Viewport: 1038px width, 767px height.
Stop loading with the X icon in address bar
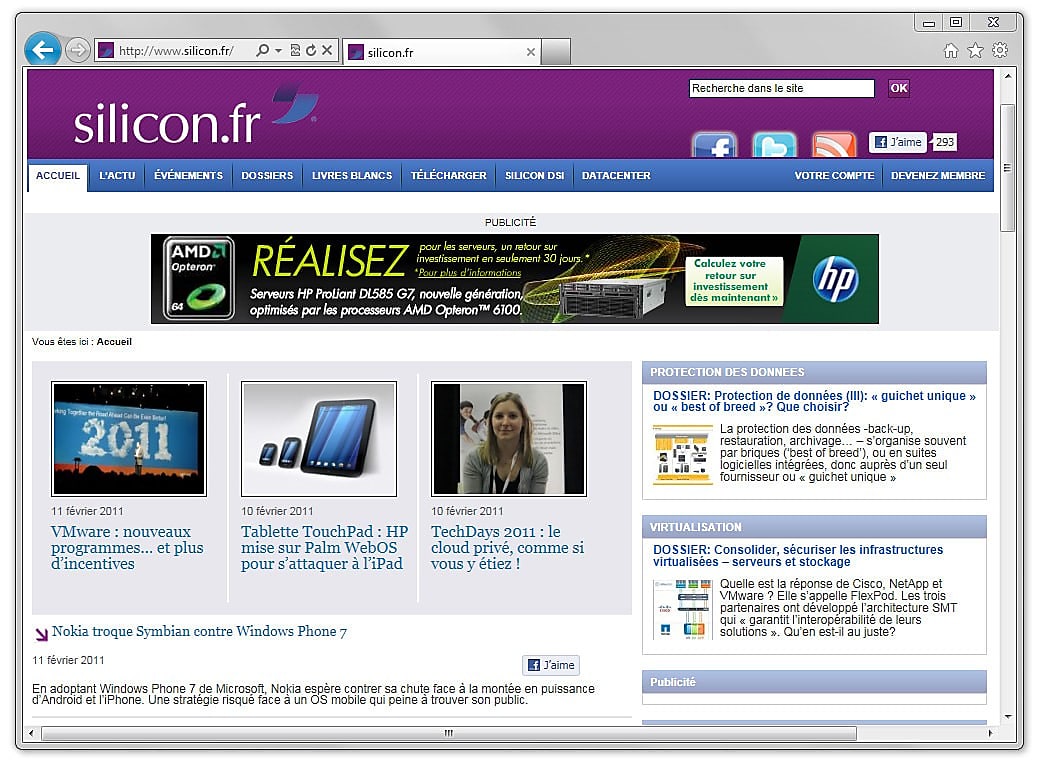(327, 50)
